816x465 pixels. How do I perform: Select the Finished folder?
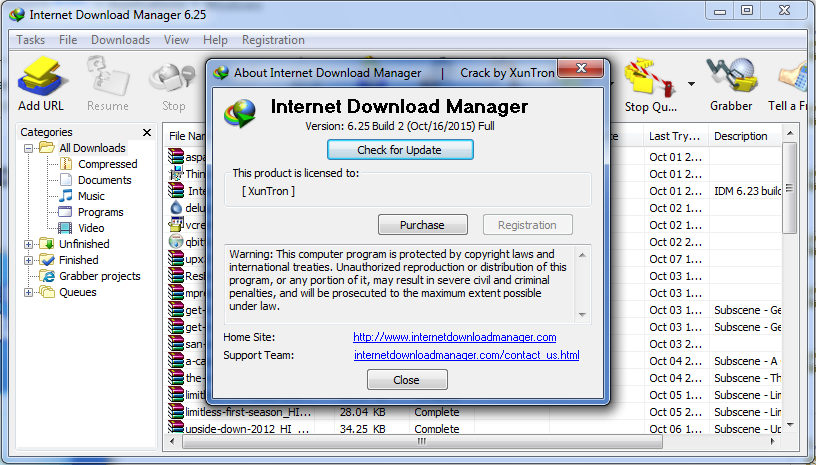tap(78, 260)
